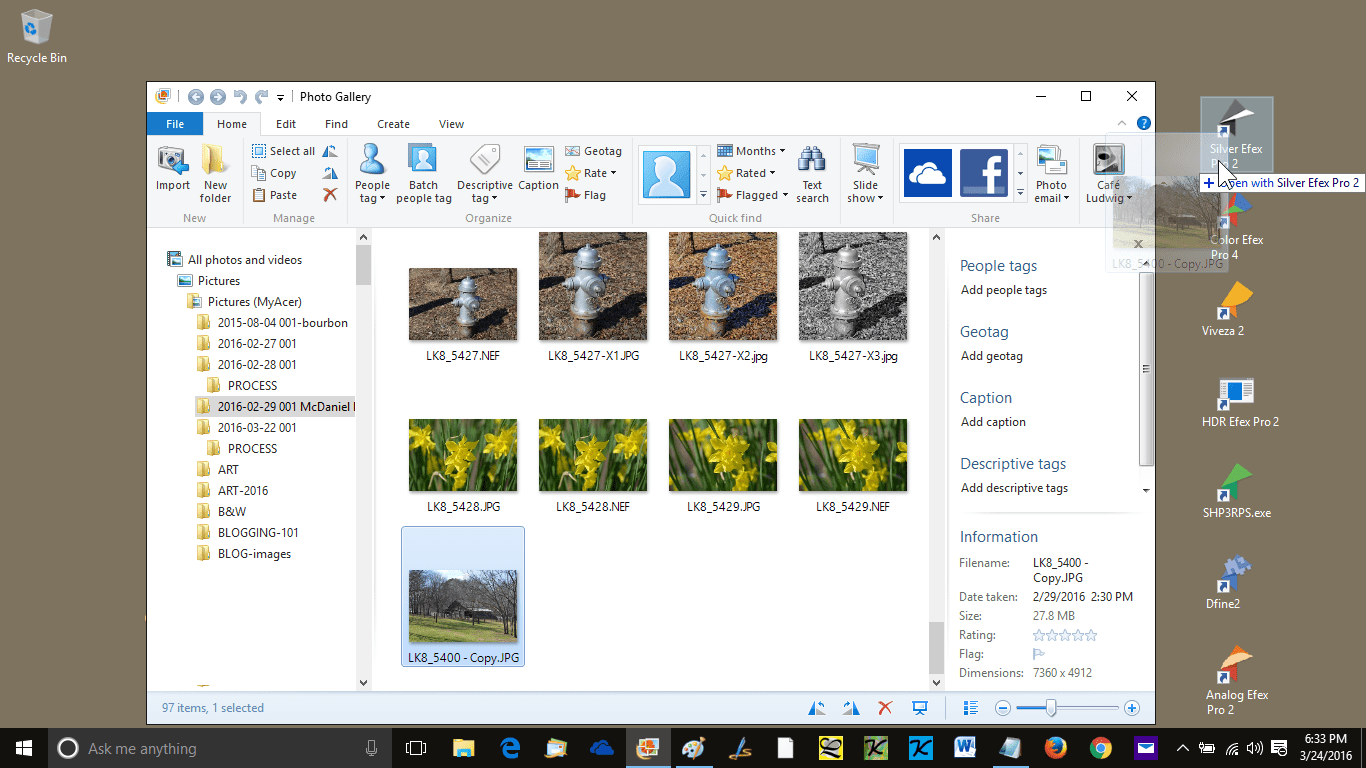The height and width of the screenshot is (768, 1366).
Task: Open the Rated filter dropdown
Action: click(x=749, y=173)
